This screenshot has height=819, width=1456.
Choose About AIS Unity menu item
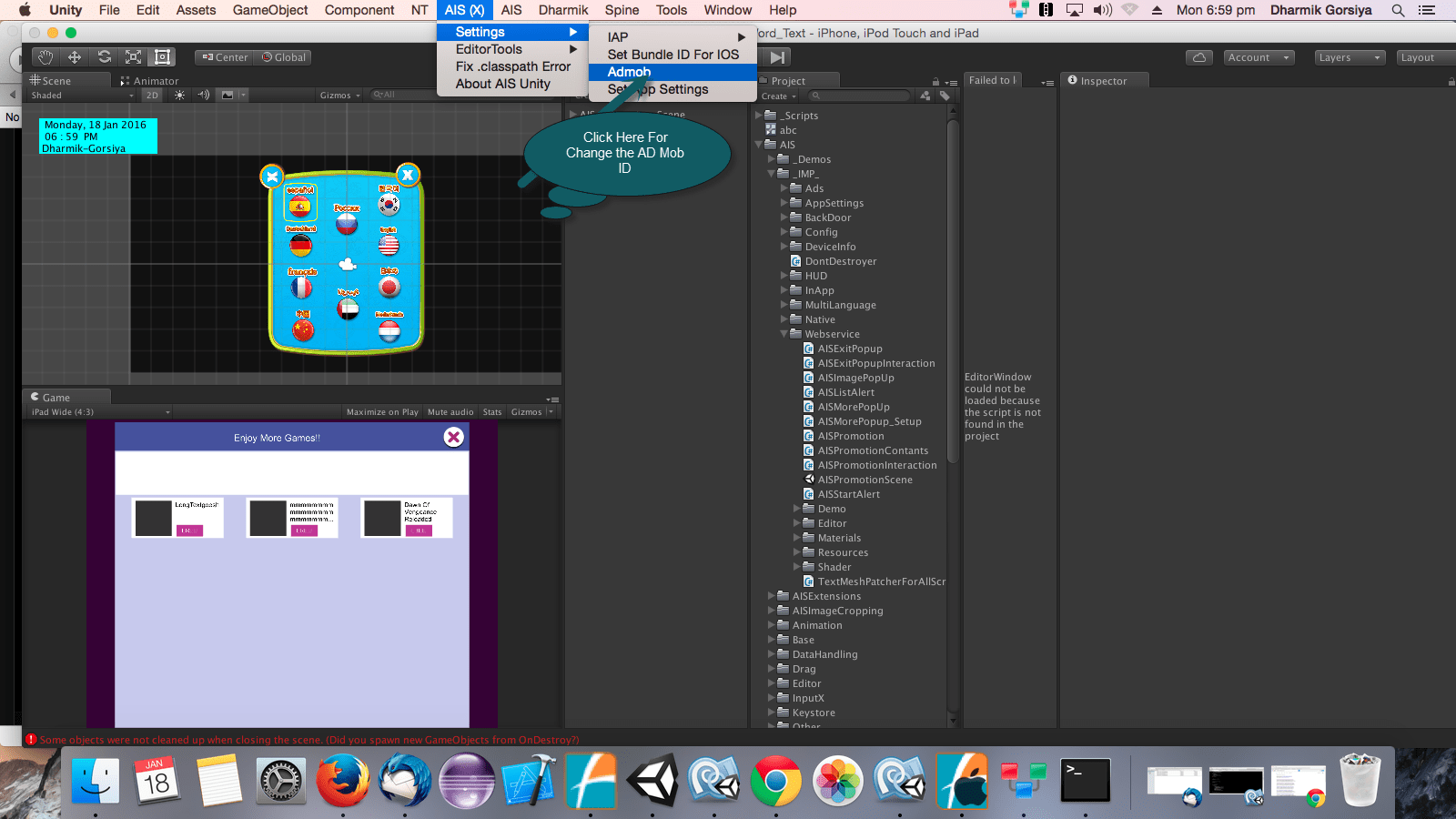point(511,84)
